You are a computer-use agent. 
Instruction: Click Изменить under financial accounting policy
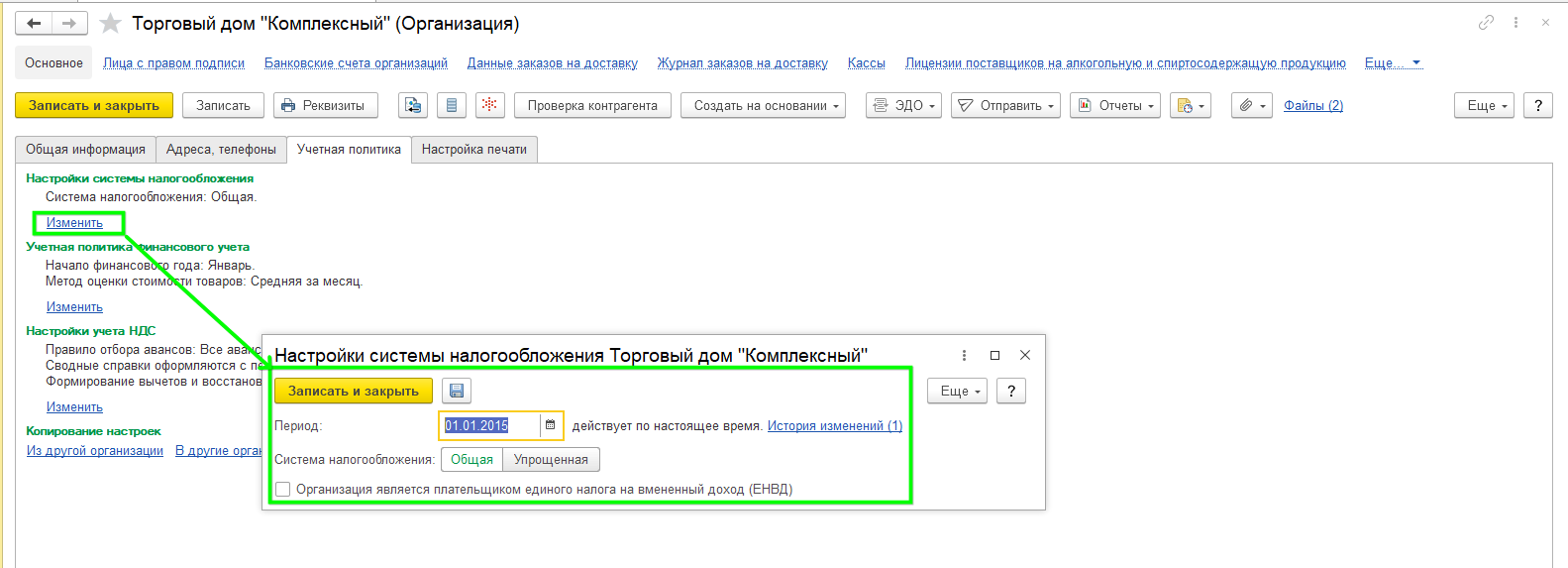coord(74,306)
